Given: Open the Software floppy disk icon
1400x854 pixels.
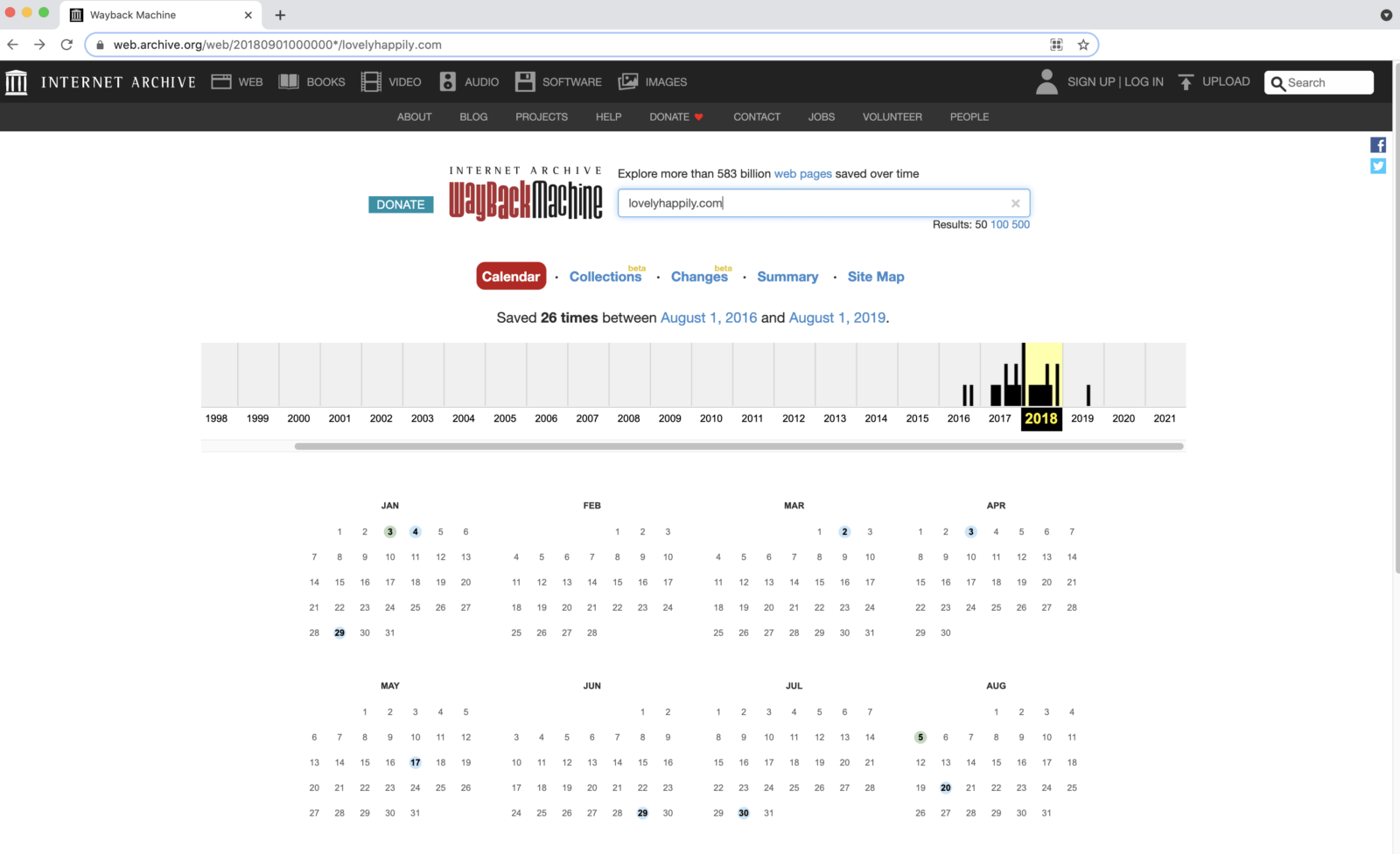Looking at the screenshot, I should click(x=525, y=81).
